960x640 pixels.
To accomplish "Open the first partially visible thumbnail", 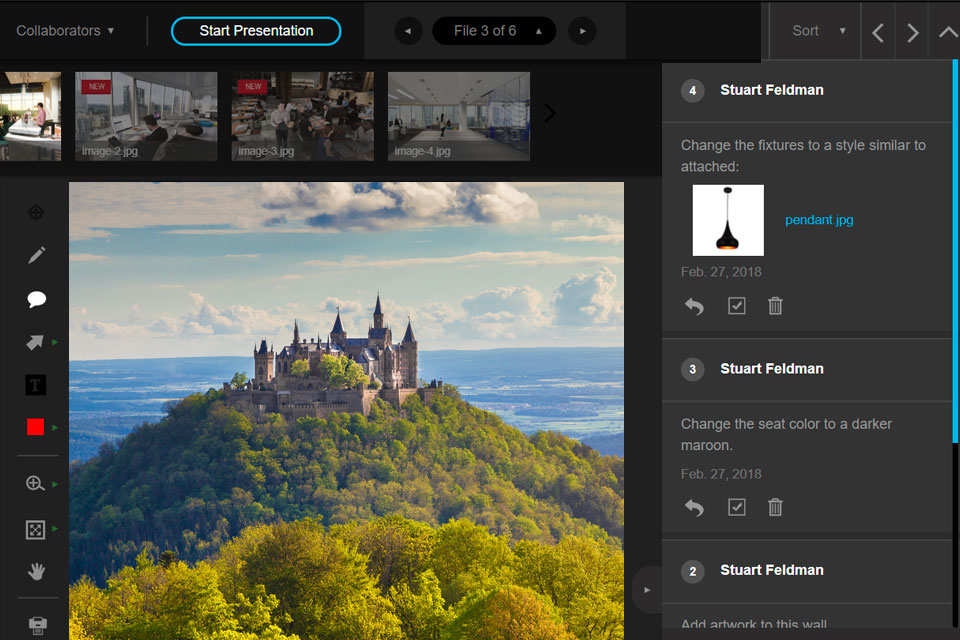I will pyautogui.click(x=30, y=116).
